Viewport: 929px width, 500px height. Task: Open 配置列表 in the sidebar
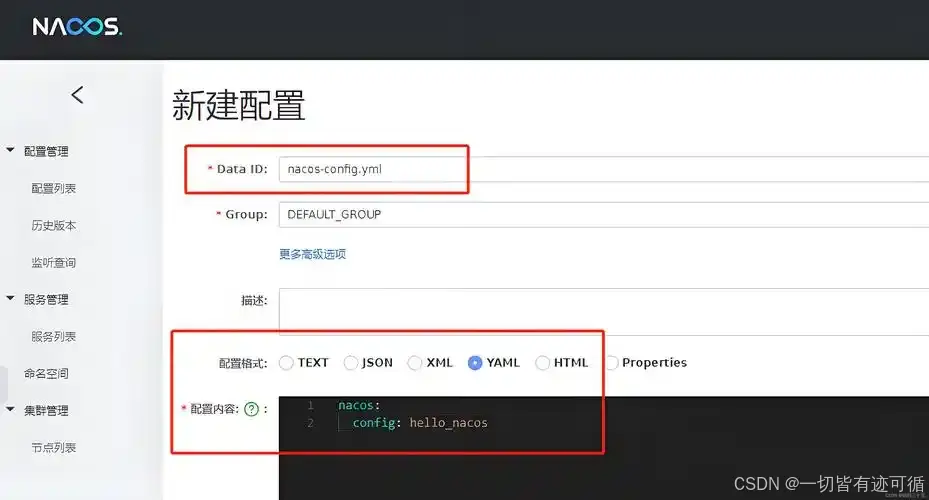pos(53,188)
